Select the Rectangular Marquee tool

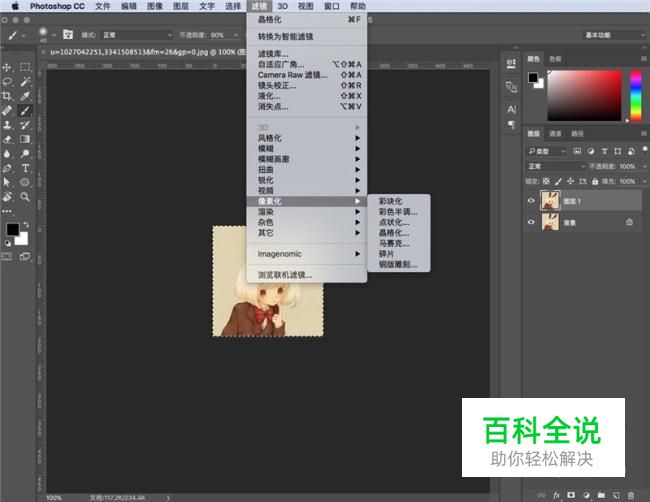(x=25, y=67)
